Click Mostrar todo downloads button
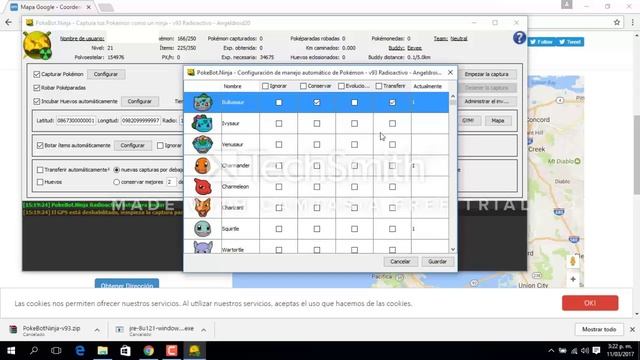Screen dimensions: 640x360 coord(599,329)
